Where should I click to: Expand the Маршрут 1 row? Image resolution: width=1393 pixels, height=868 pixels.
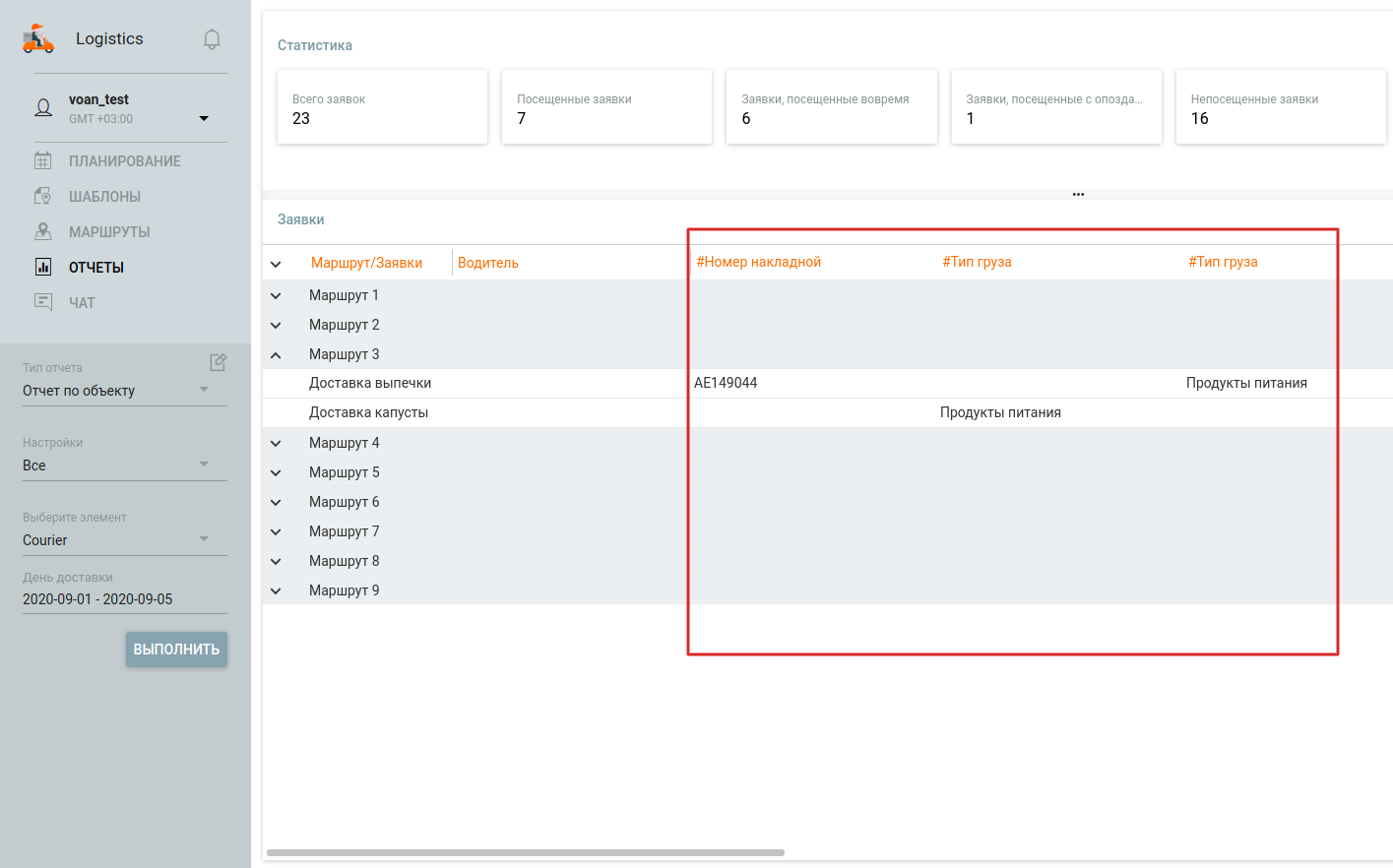276,295
